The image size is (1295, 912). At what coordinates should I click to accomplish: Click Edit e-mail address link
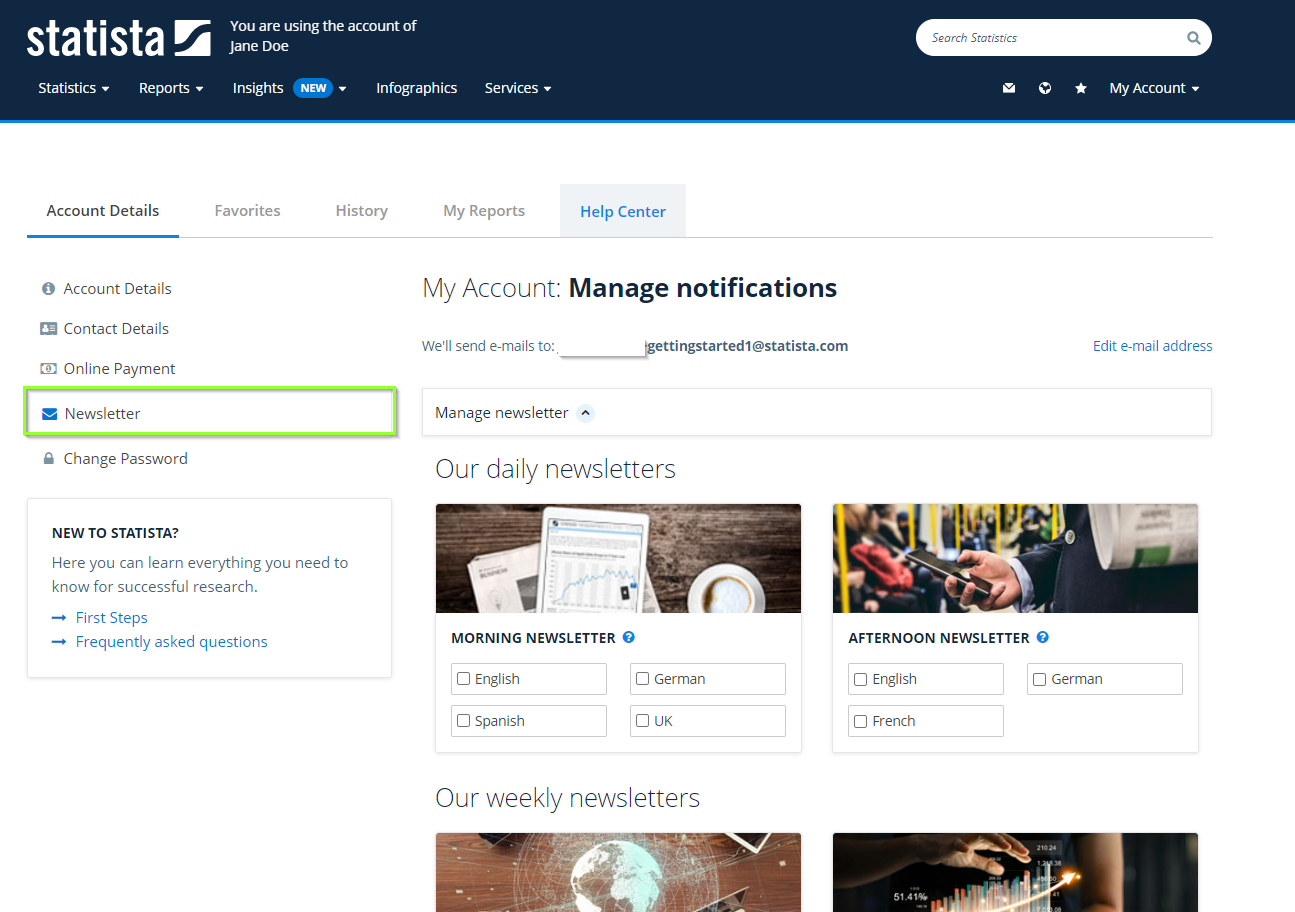coord(1152,346)
